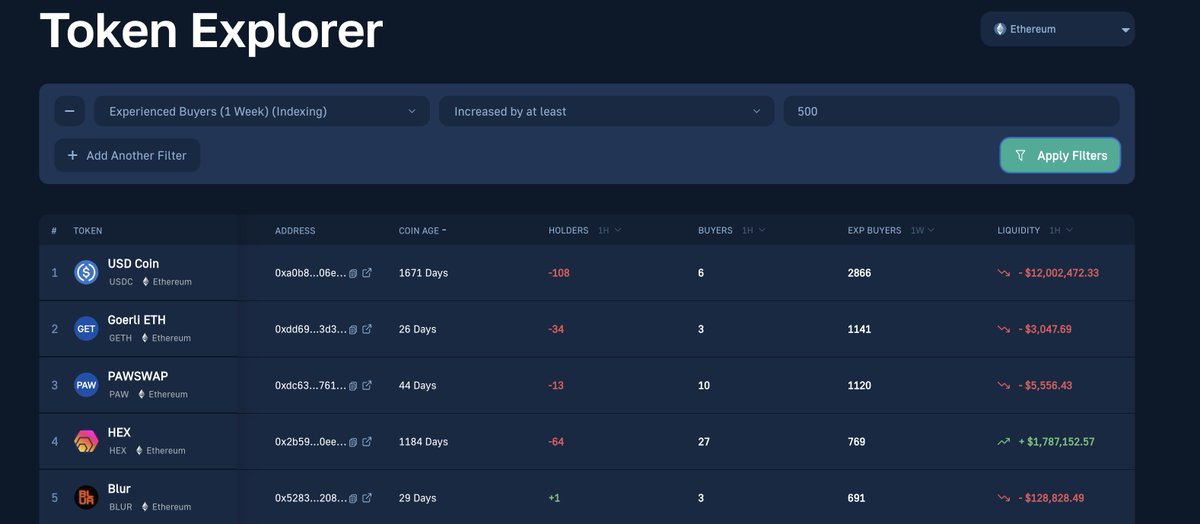Click the holders value -108
The height and width of the screenshot is (524, 1200).
[559, 273]
